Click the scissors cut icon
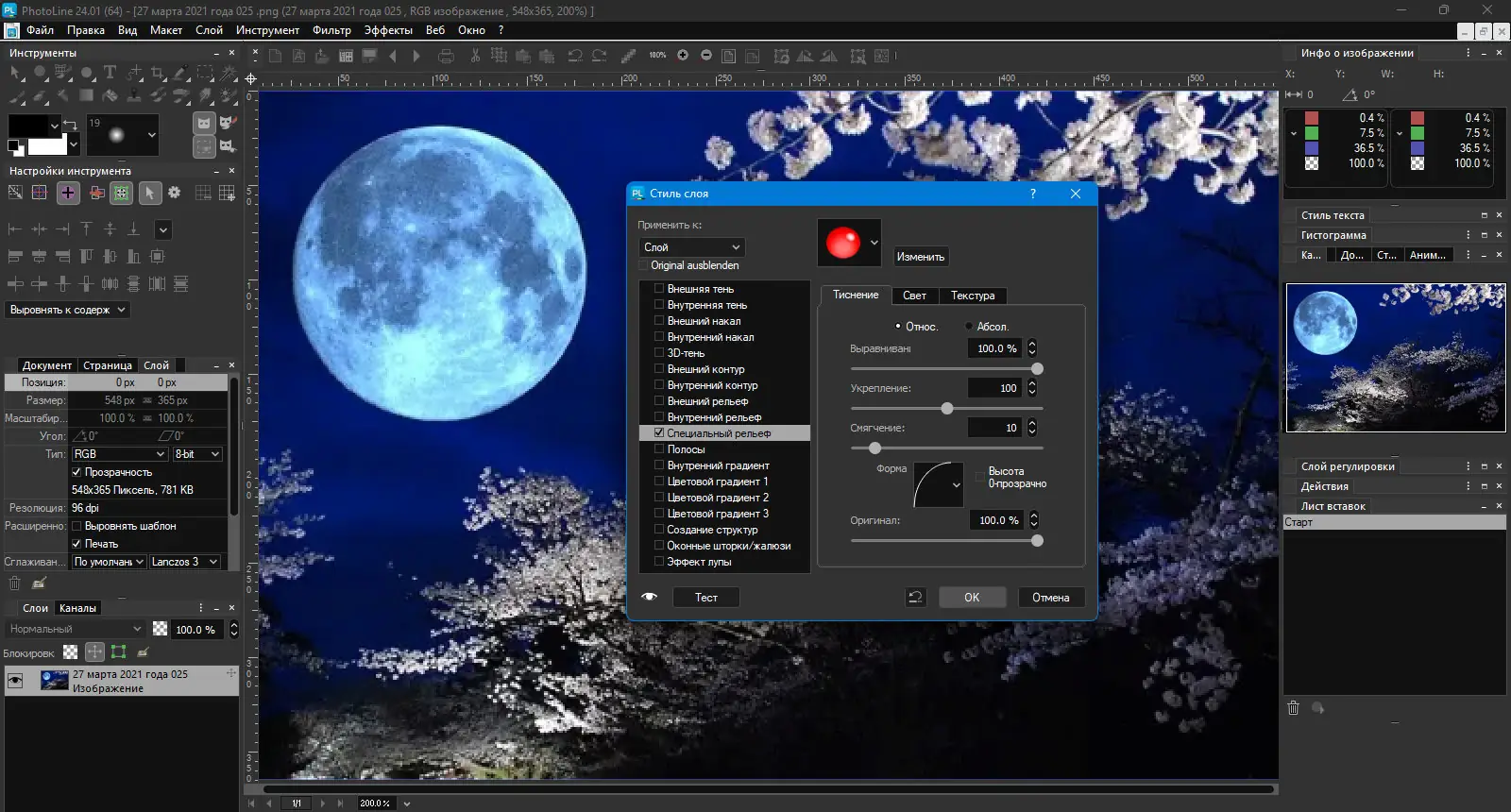Viewport: 1511px width, 812px height. [475, 56]
